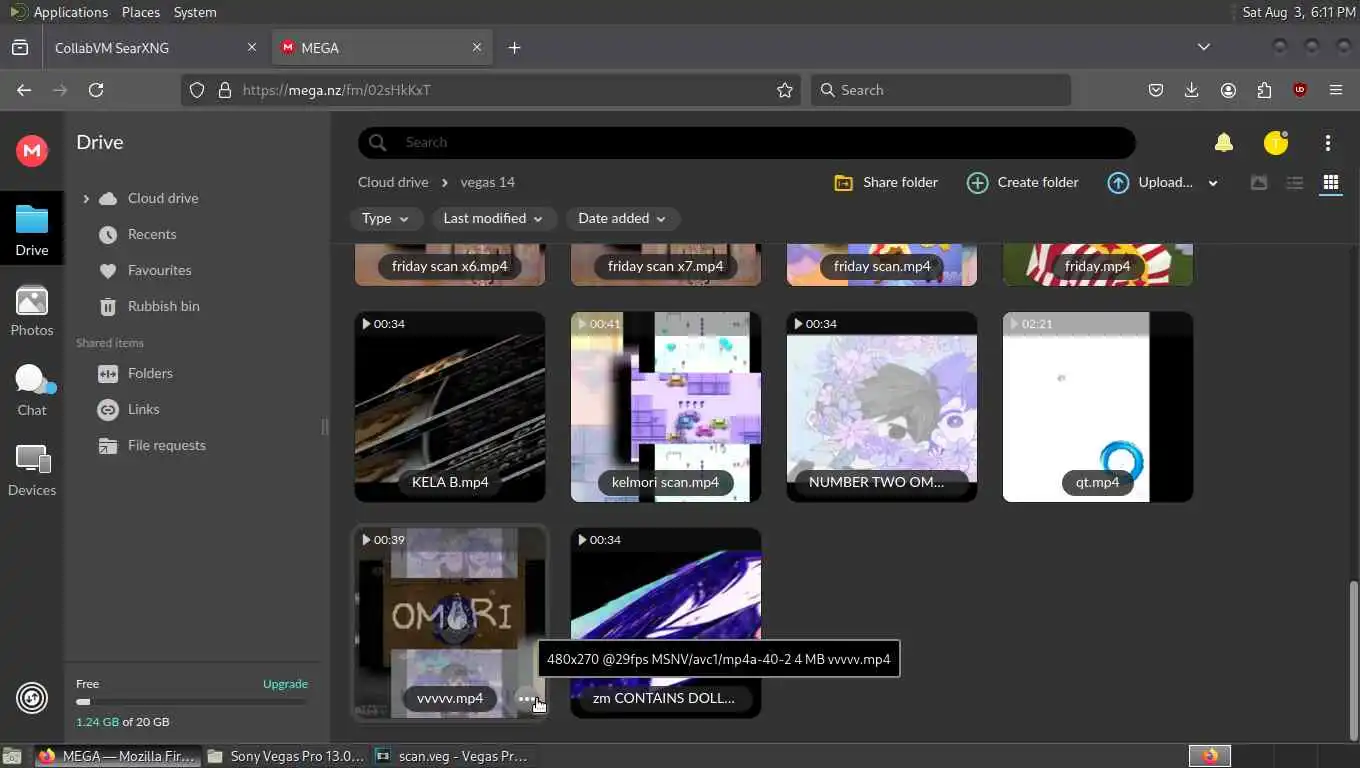
Task: Click the vegas 14 breadcrumb
Action: coord(488,183)
